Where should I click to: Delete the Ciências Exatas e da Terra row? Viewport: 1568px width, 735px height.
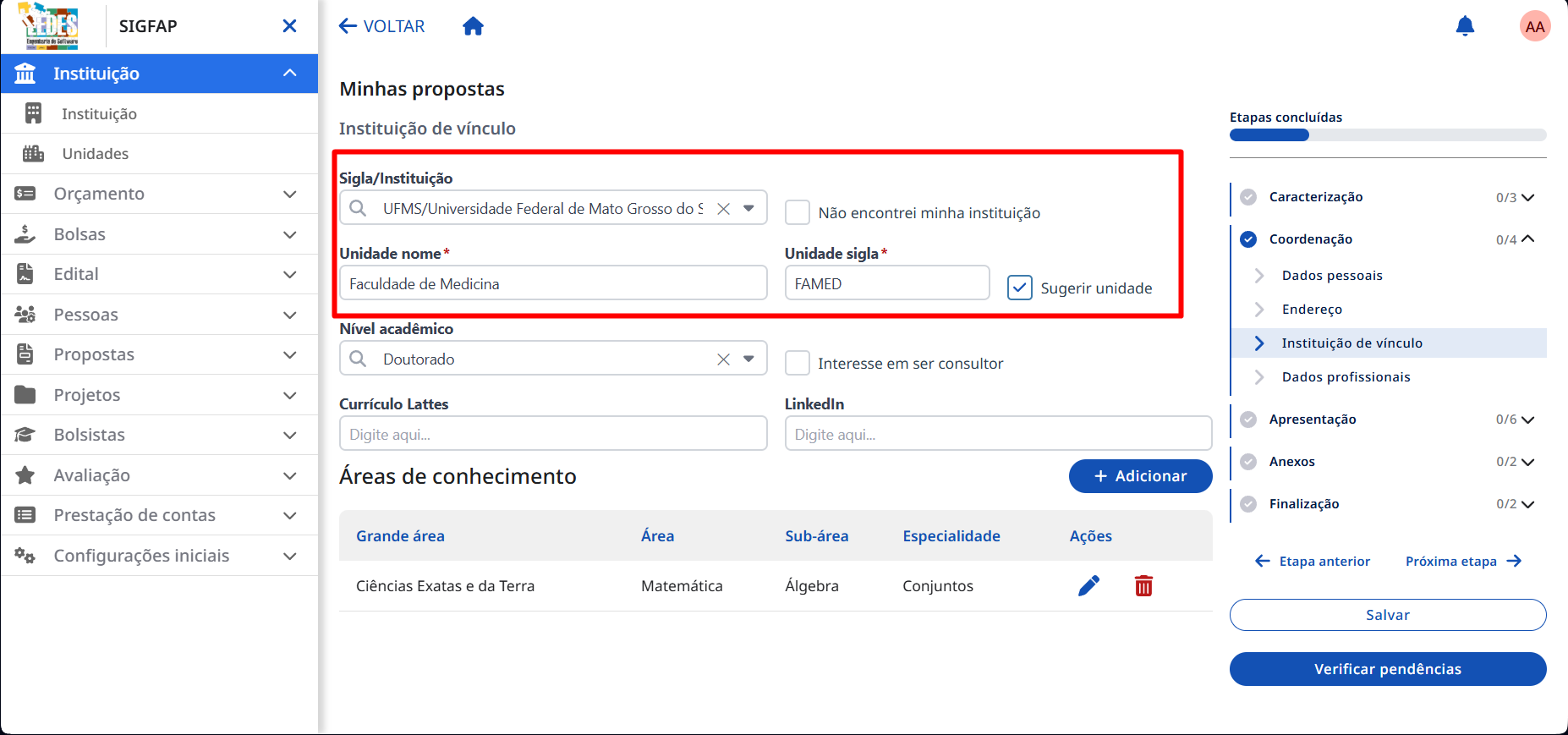[x=1143, y=585]
